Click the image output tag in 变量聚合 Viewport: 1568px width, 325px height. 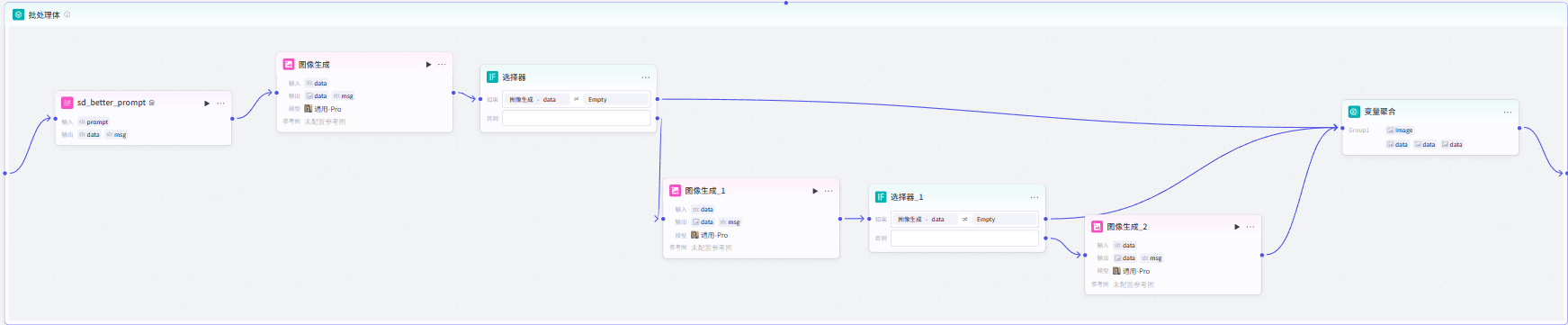1400,130
